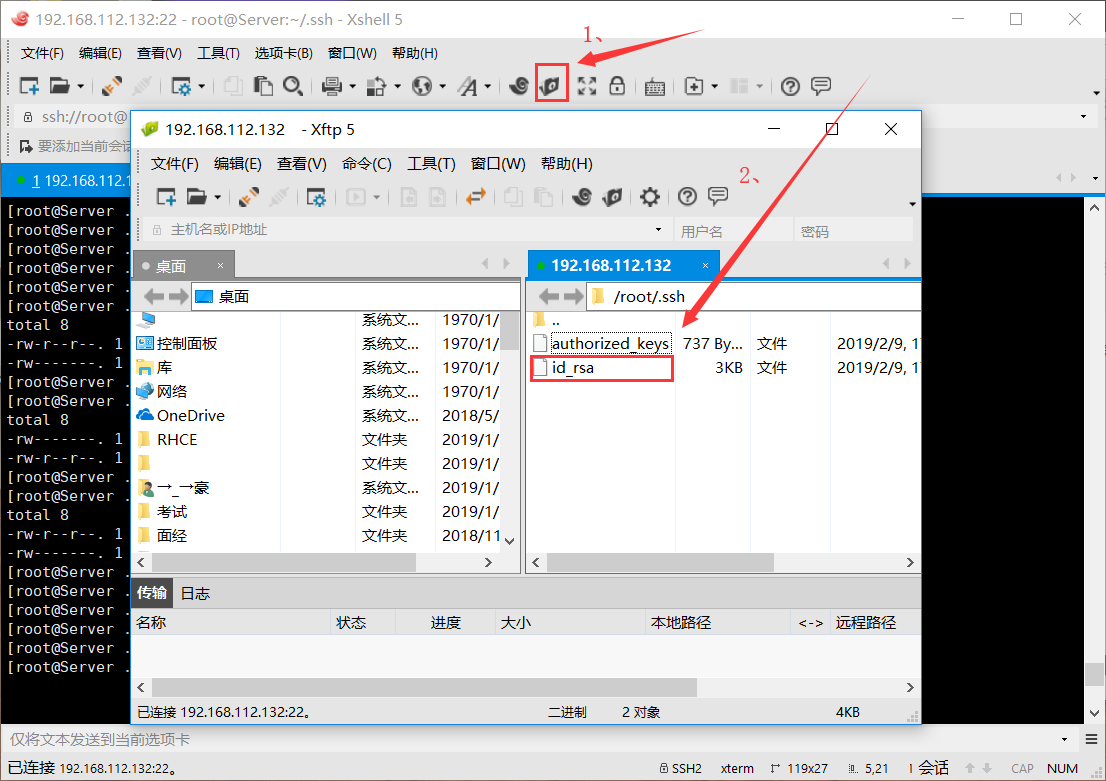The width and height of the screenshot is (1106, 781).
Task: Click orange transfer arrows icon in Xftp toolbar
Action: [475, 196]
